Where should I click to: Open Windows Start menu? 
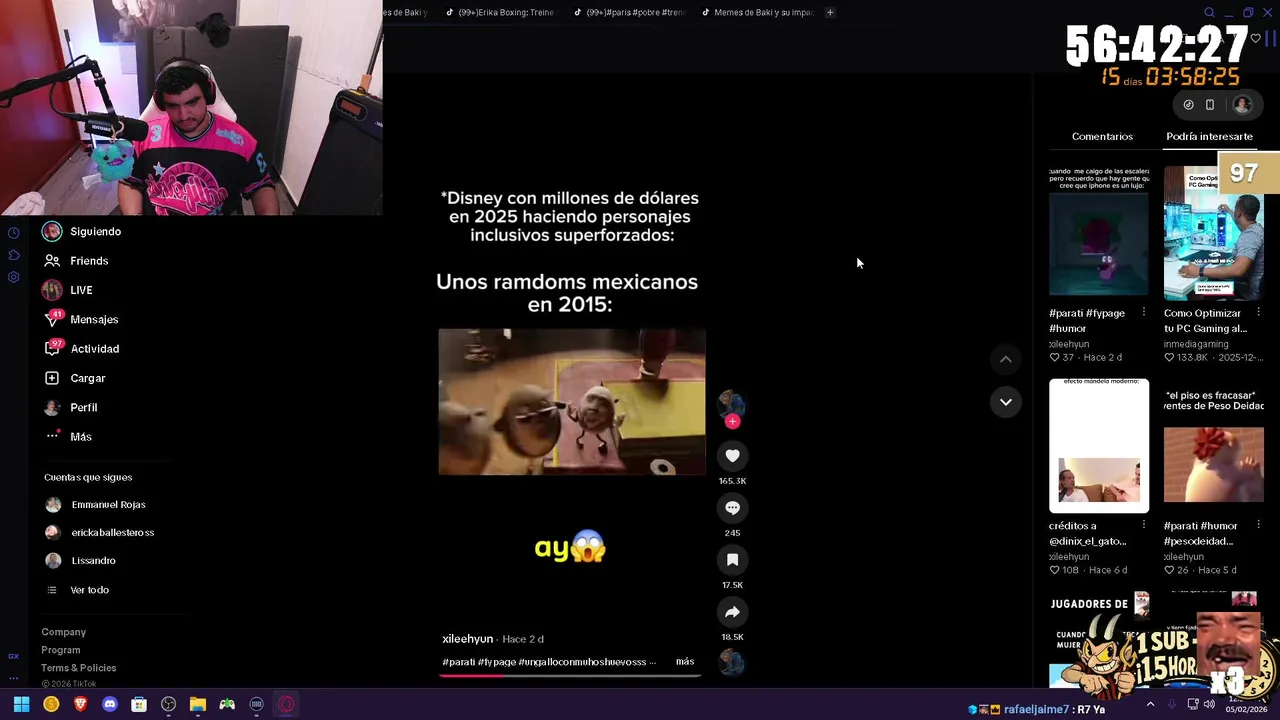tap(21, 704)
